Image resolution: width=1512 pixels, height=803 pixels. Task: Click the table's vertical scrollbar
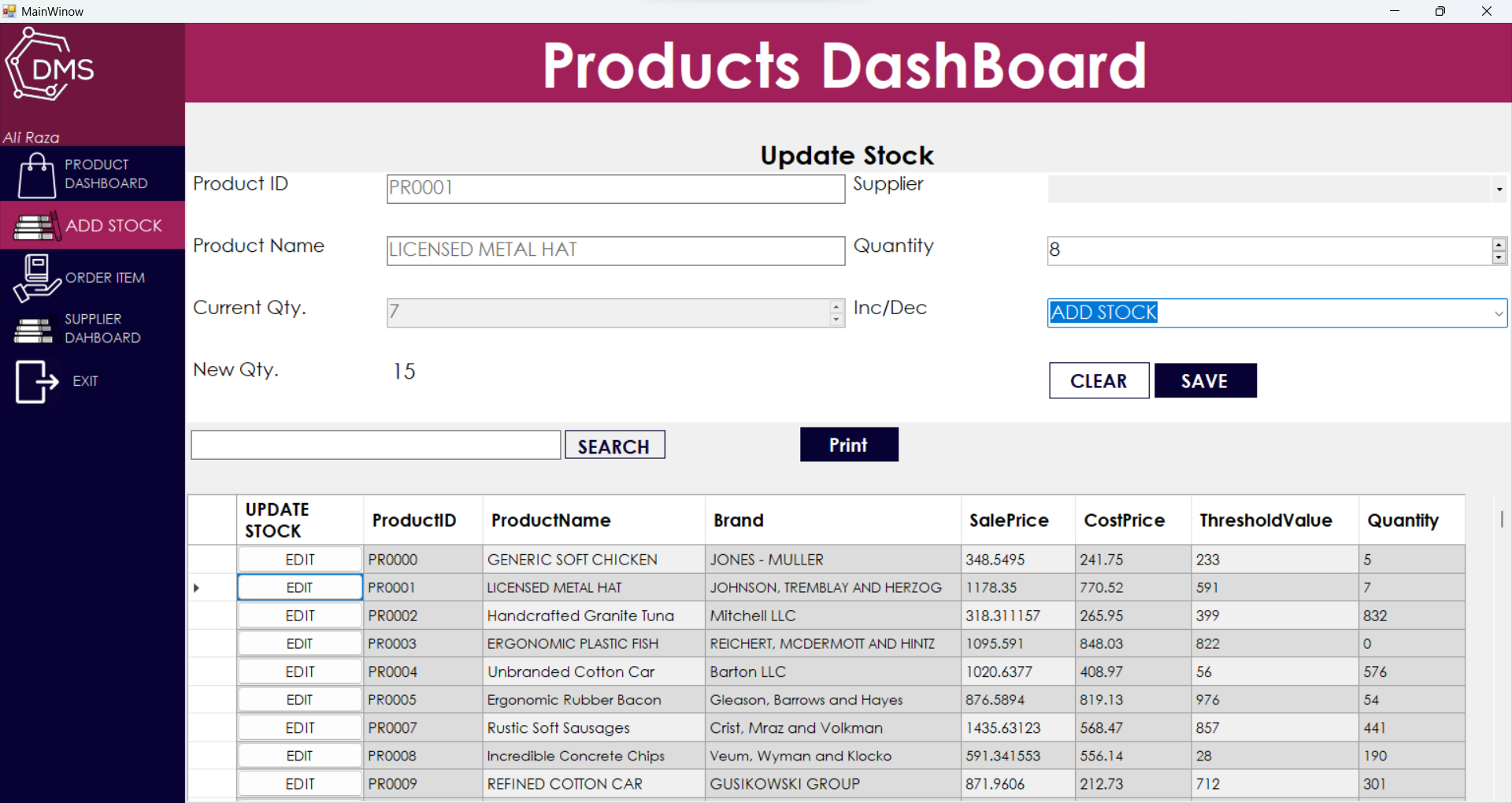[x=1501, y=520]
